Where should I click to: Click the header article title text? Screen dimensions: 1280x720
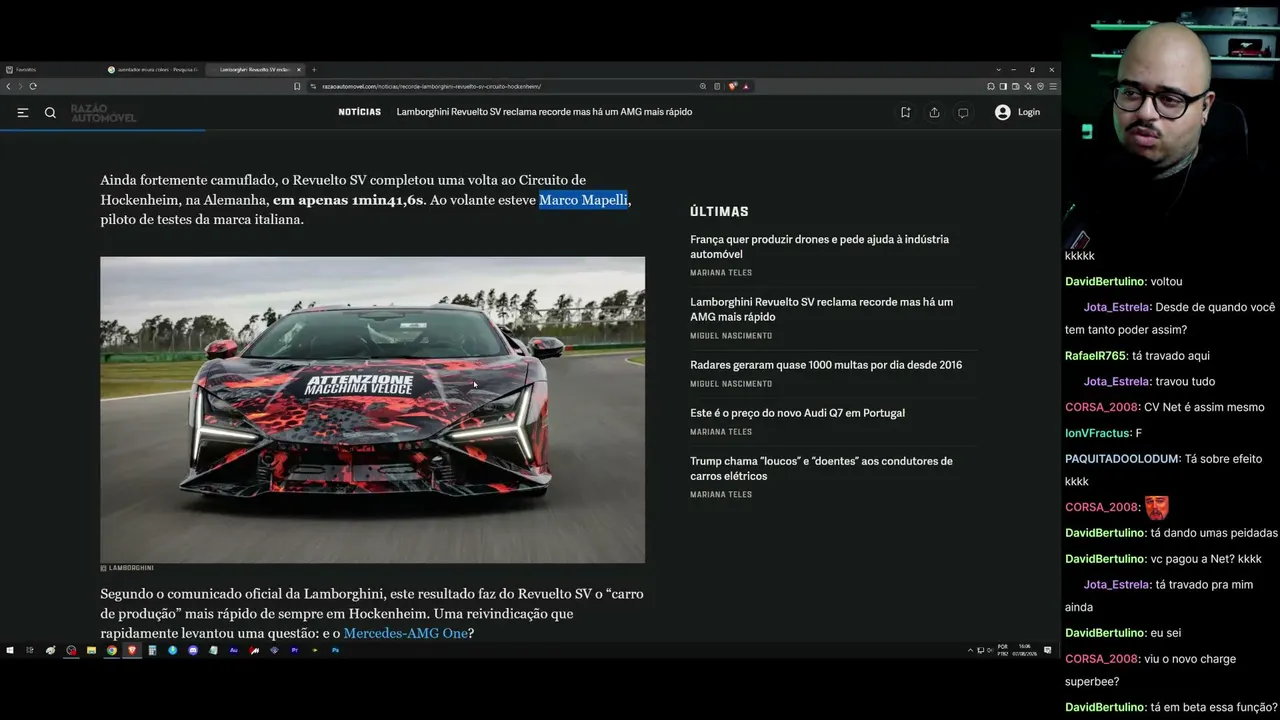click(544, 112)
